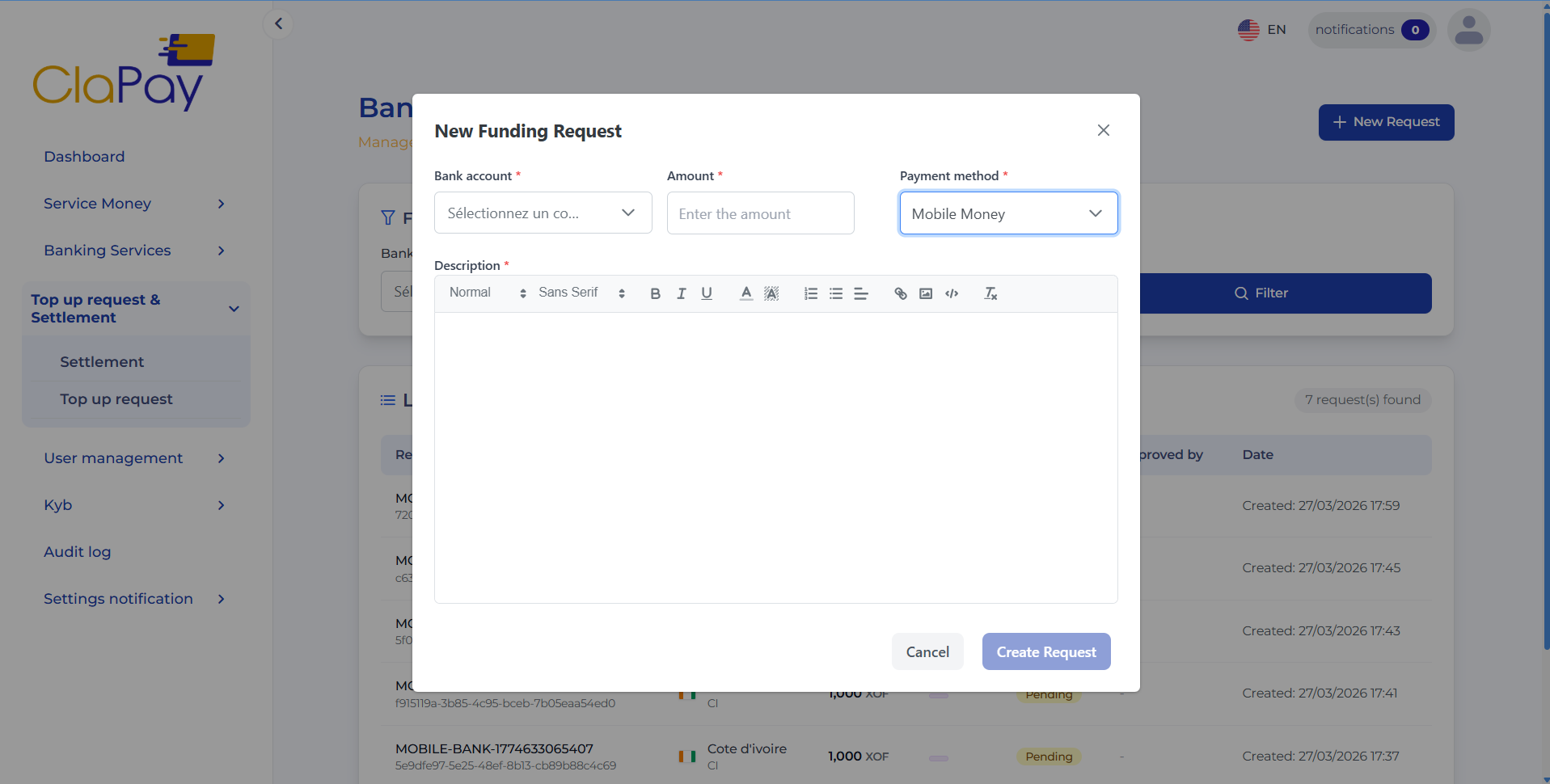Screen dimensions: 1550x784
Task: Click the Create Request button
Action: [1046, 651]
